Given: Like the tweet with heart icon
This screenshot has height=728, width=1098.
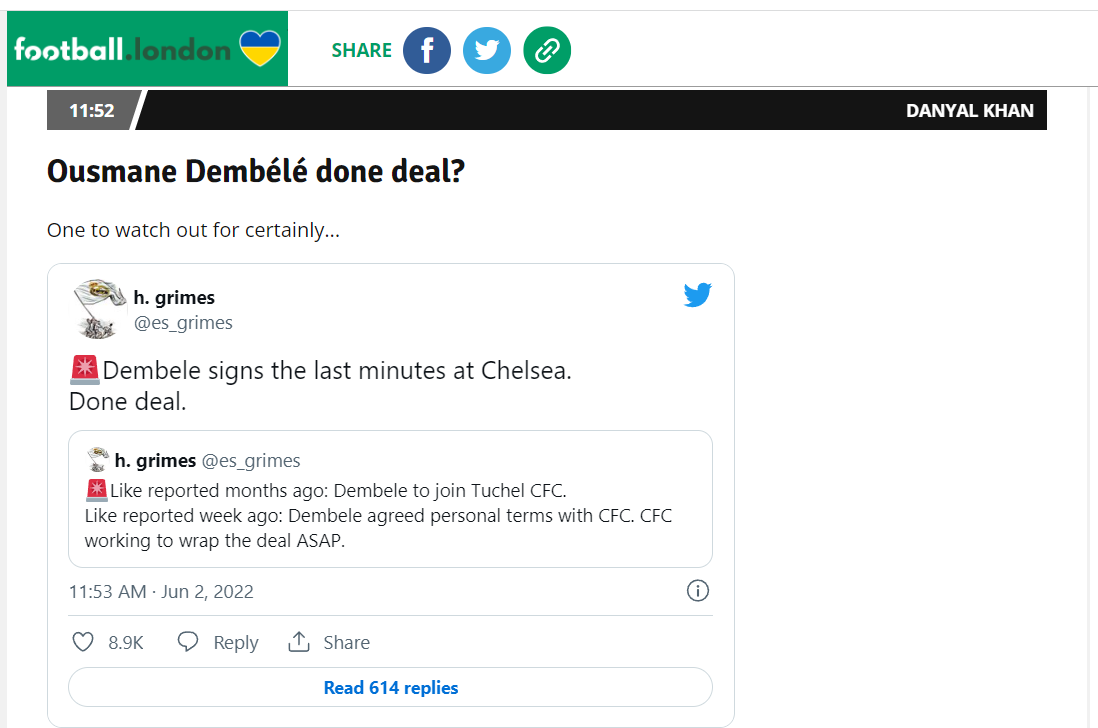Looking at the screenshot, I should (84, 642).
